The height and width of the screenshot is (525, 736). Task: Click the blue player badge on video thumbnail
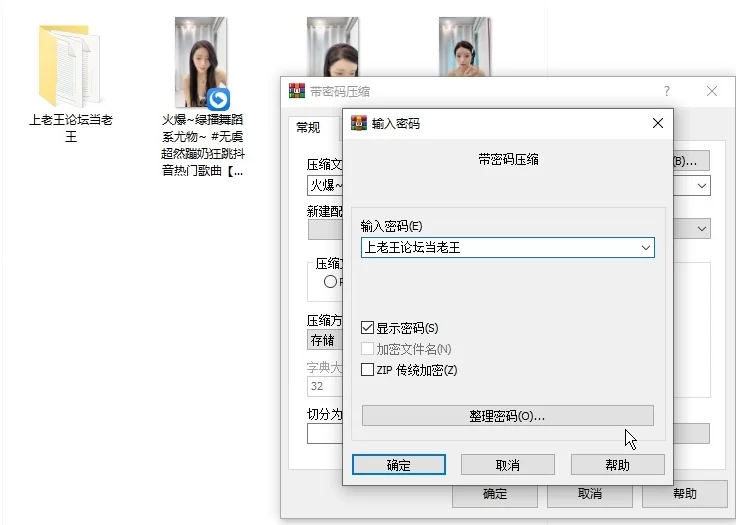[x=218, y=99]
